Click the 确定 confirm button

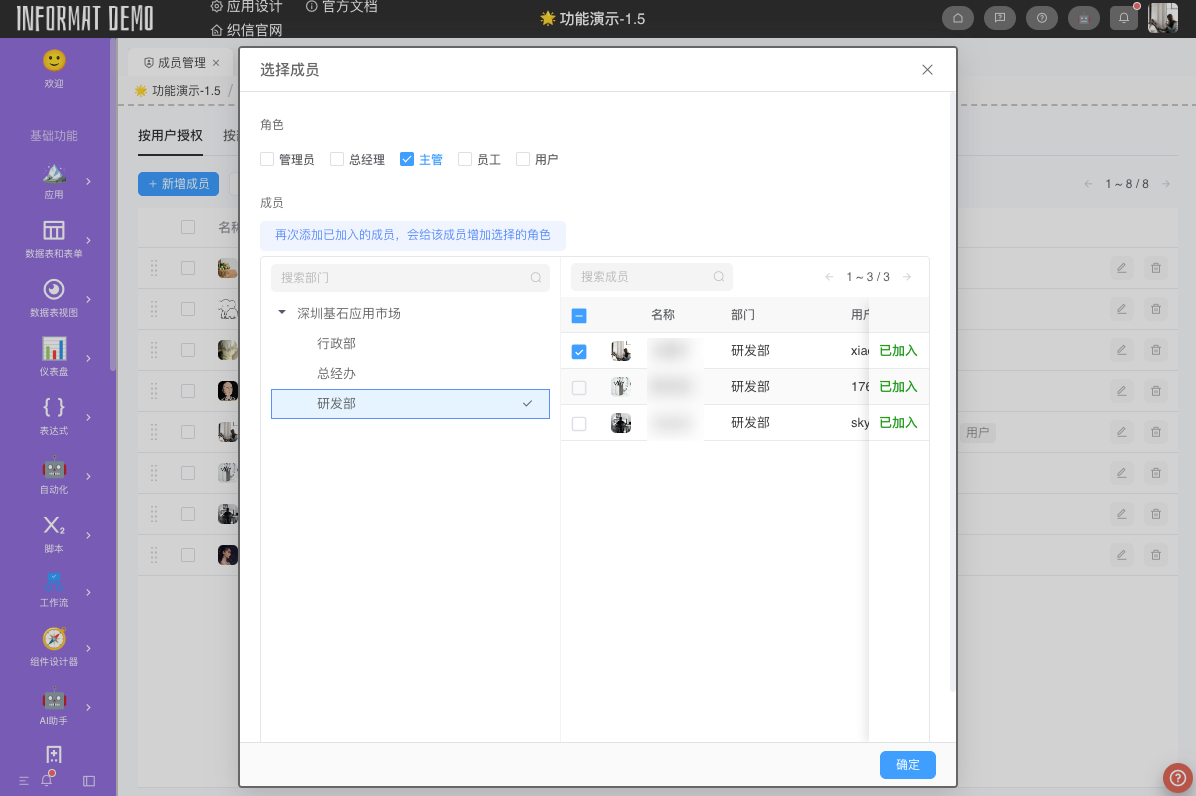click(x=907, y=764)
